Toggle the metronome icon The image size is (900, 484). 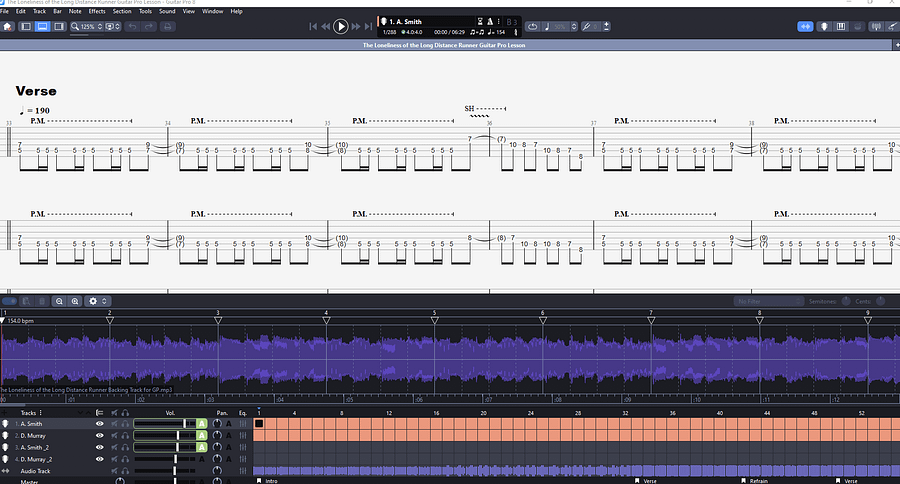pos(490,21)
